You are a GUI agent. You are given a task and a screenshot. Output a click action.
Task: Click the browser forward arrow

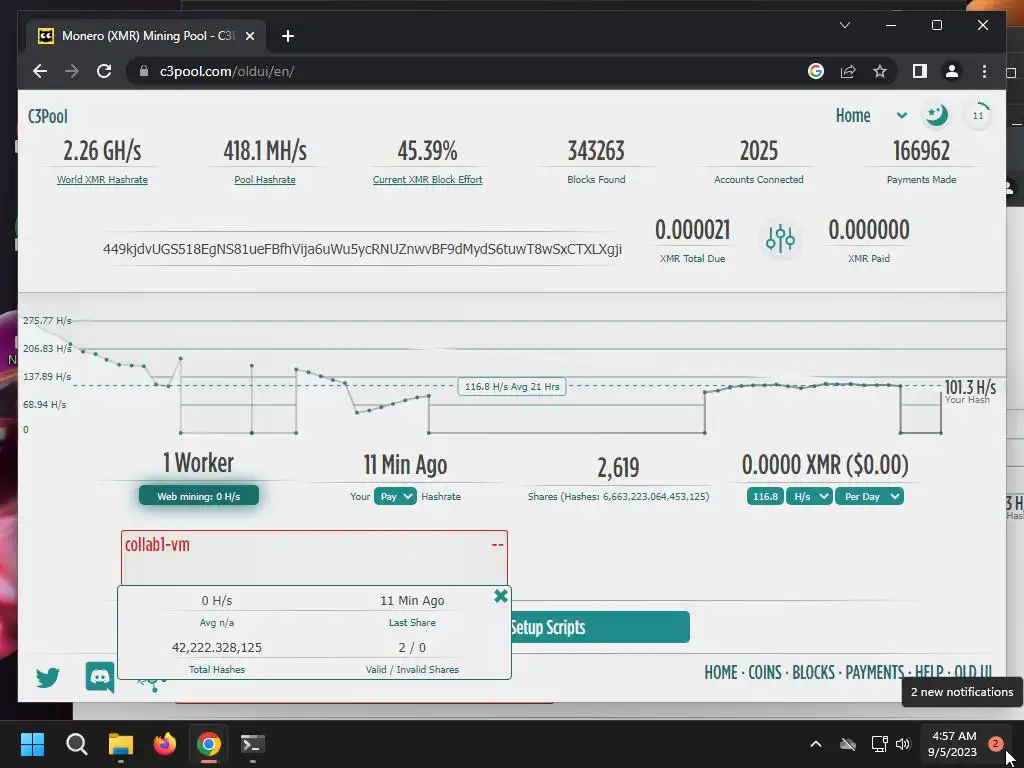coord(72,71)
